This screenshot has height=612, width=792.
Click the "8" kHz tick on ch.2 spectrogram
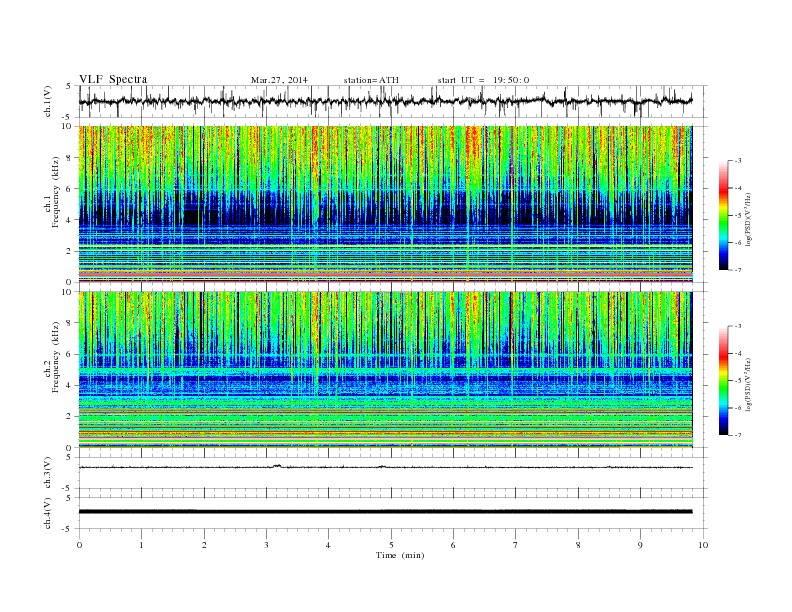pyautogui.click(x=69, y=323)
